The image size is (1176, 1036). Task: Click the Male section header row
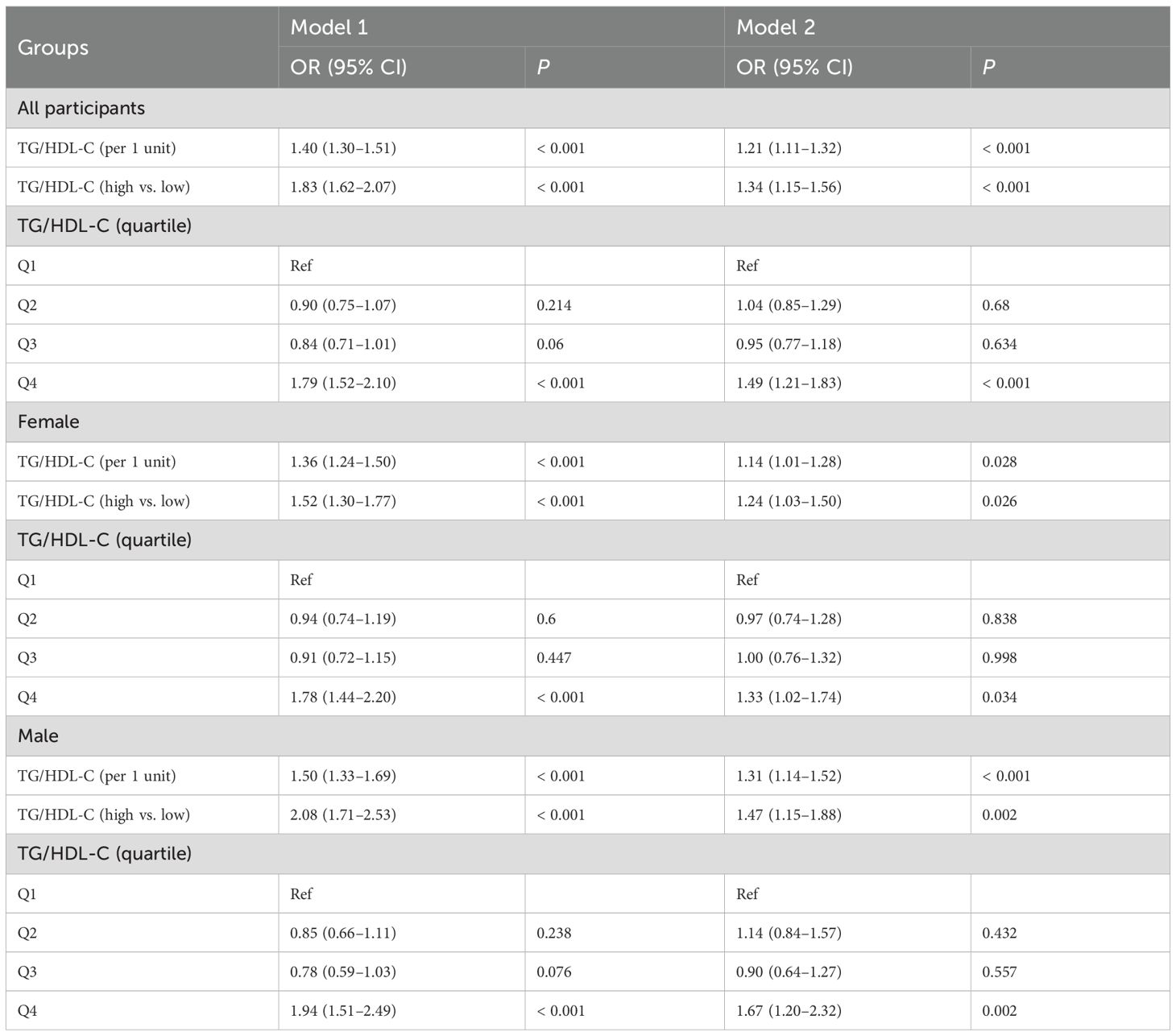[38, 736]
